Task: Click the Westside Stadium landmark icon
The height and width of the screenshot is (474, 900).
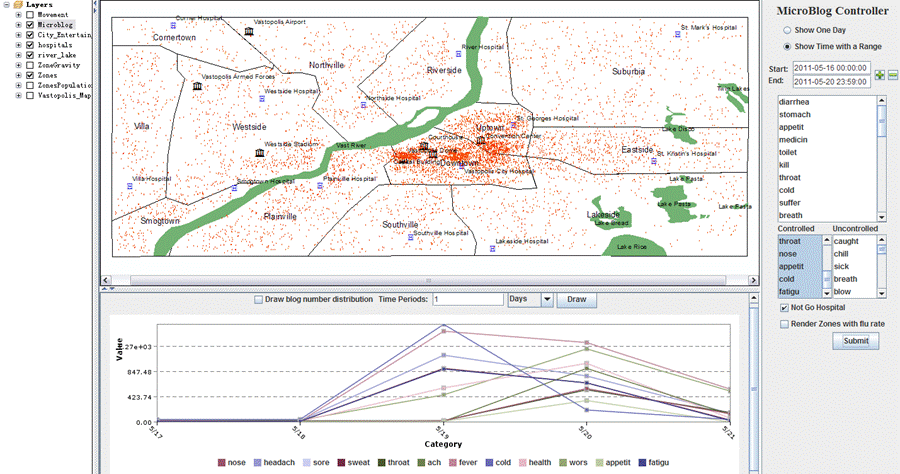Action: coord(259,153)
